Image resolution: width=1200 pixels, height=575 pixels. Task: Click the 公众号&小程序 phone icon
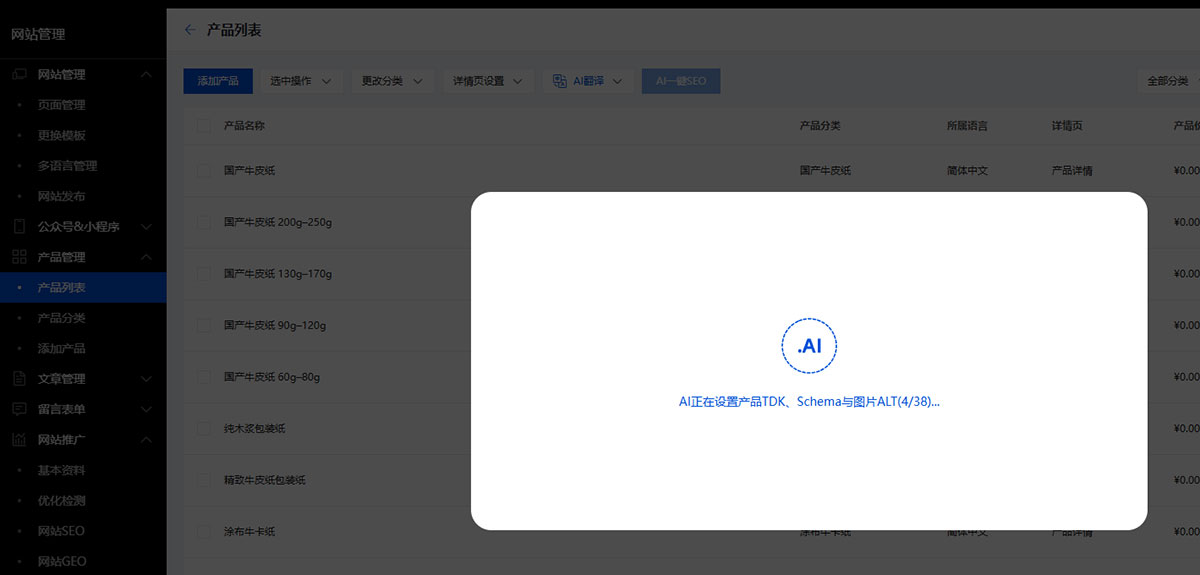tap(19, 227)
